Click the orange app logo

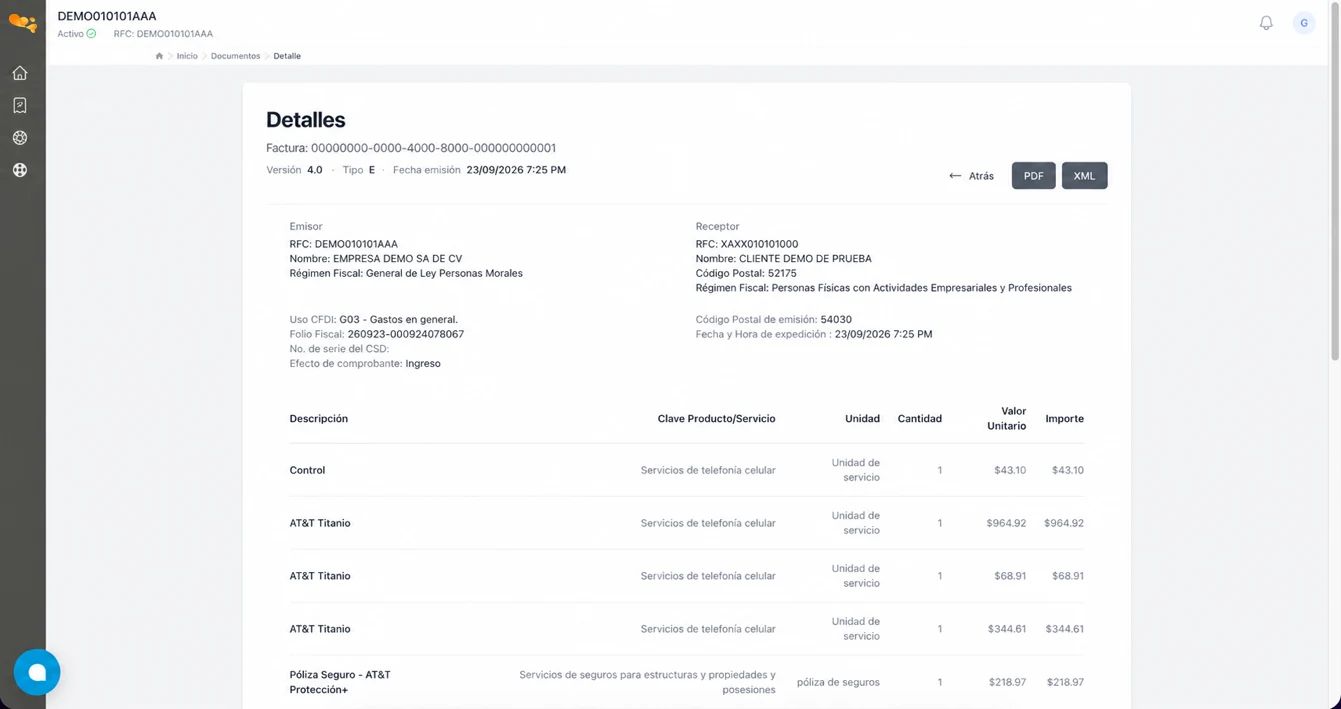click(x=22, y=22)
